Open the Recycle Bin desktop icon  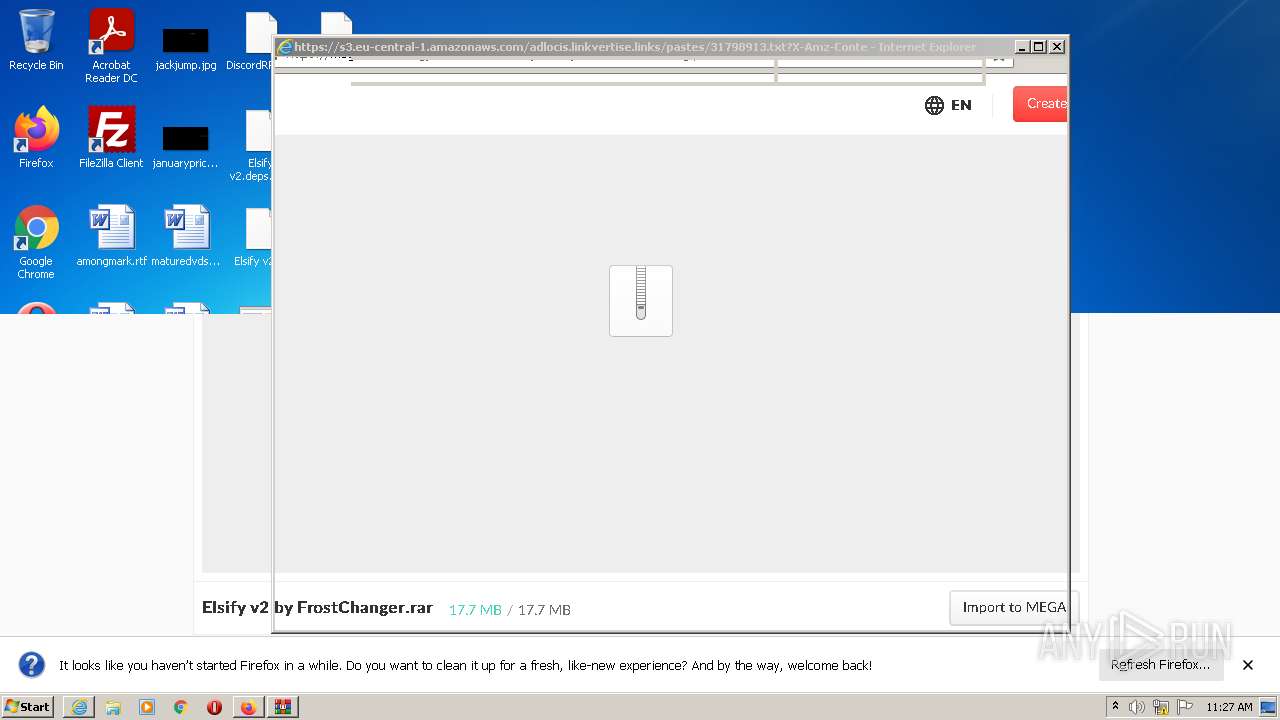[36, 40]
